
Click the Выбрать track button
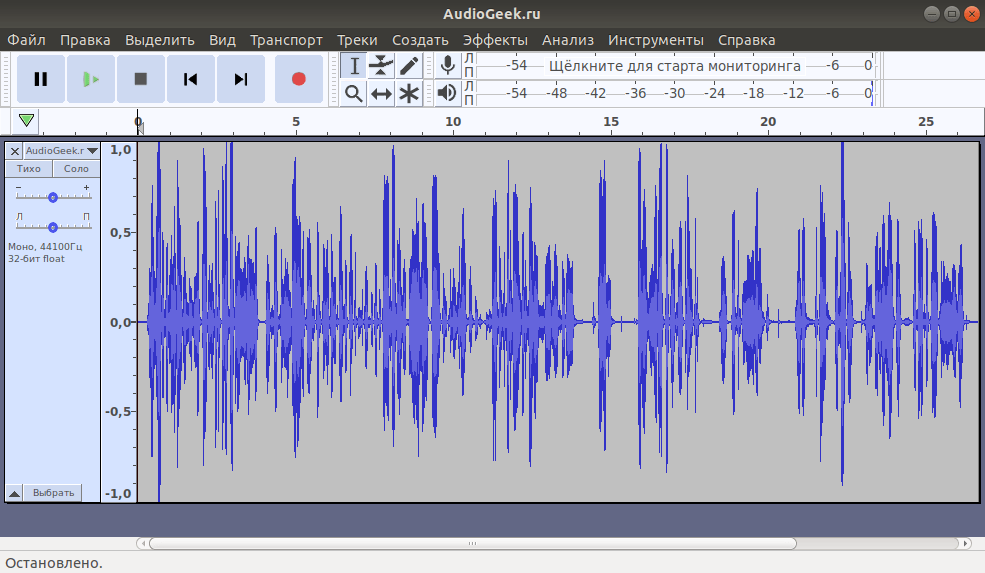pos(53,493)
